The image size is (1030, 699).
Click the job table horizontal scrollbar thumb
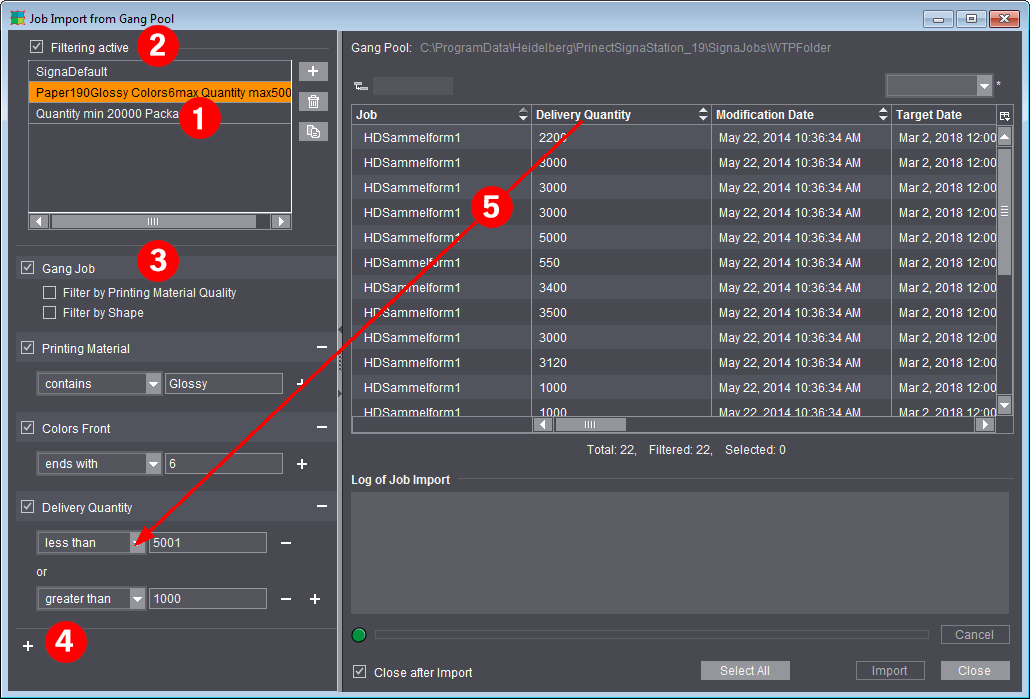pos(591,425)
